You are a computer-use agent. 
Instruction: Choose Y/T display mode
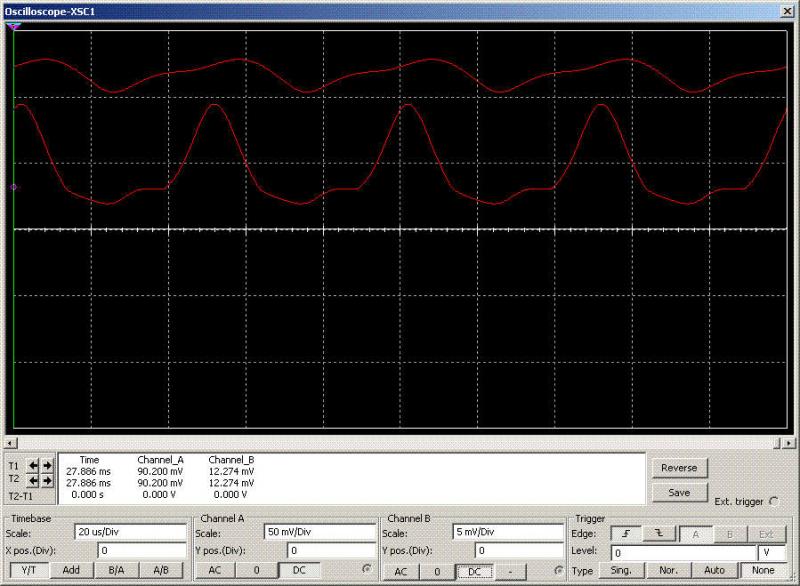(29, 570)
